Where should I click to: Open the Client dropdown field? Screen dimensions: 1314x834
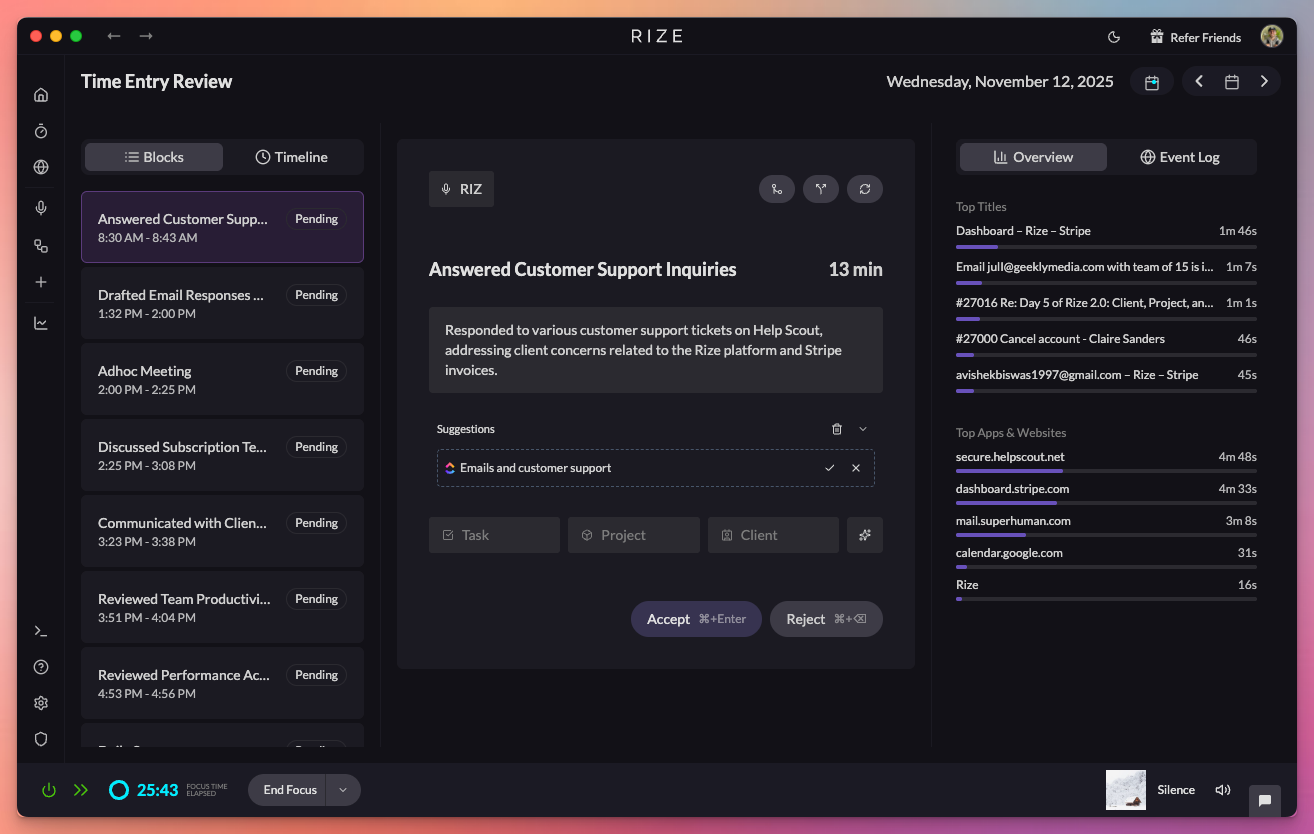coord(773,535)
